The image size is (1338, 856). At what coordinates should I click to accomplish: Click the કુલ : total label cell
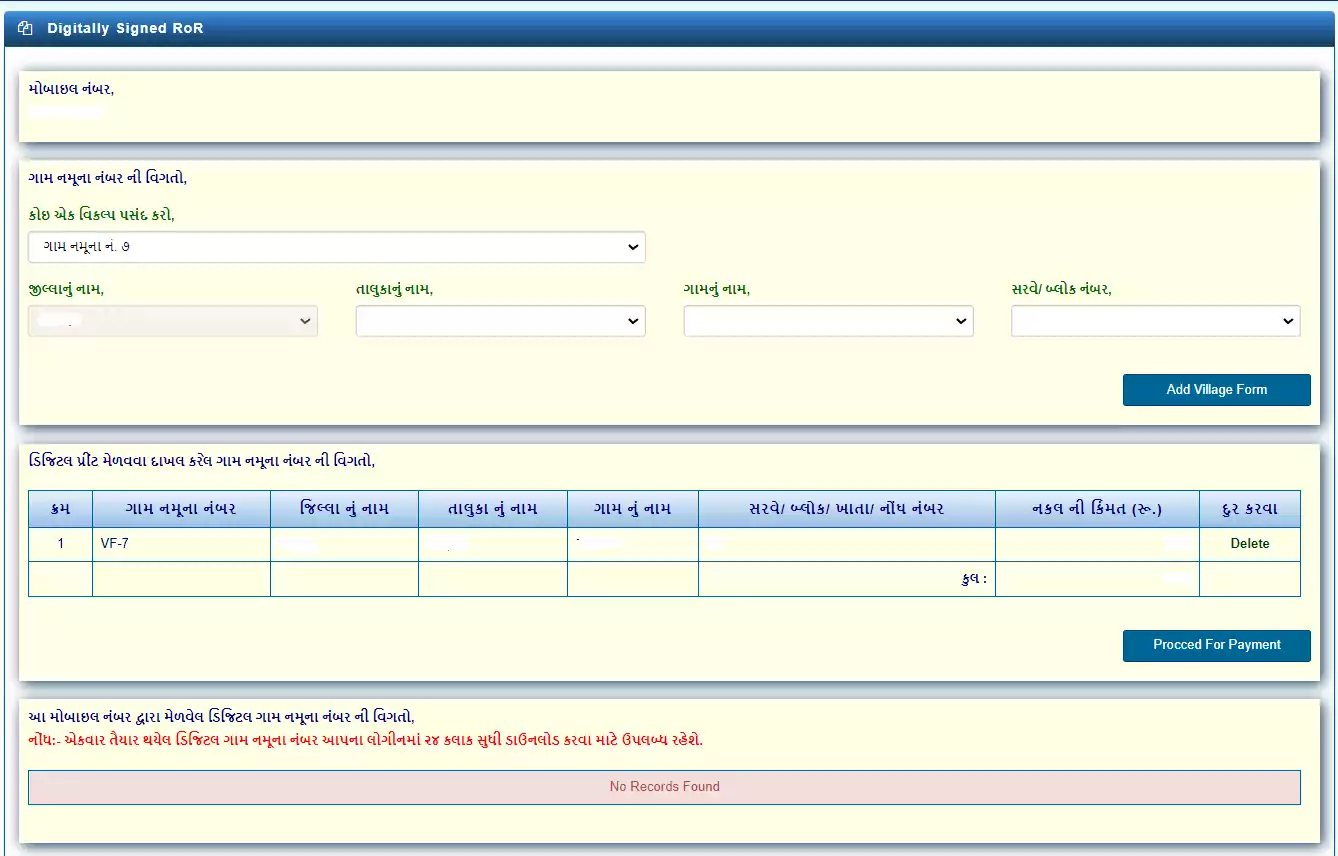971,579
